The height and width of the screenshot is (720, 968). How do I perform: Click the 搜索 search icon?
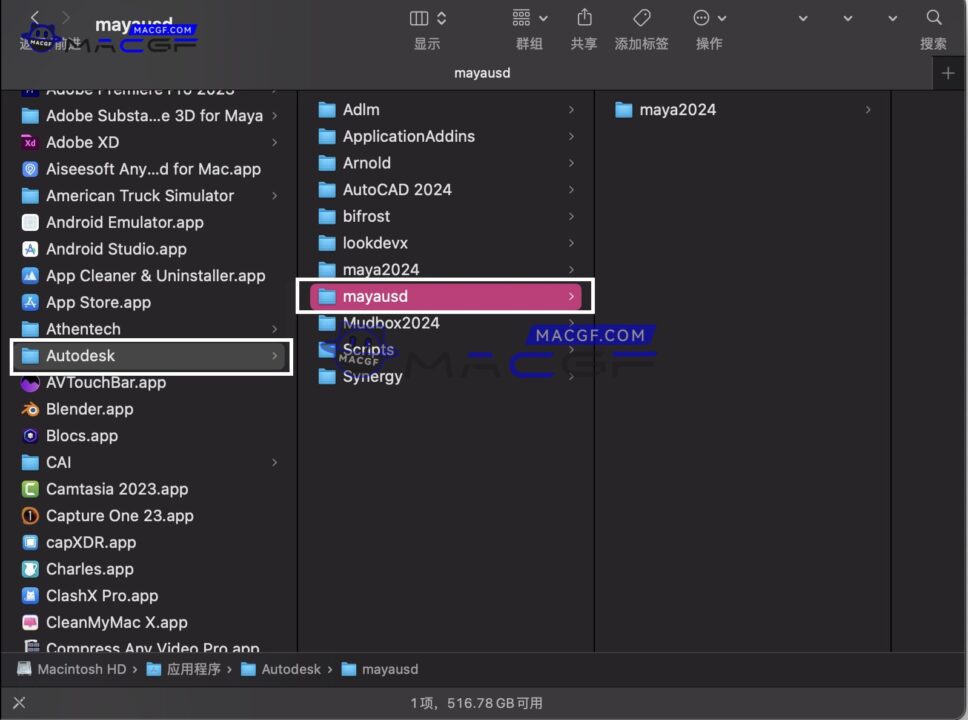(933, 17)
